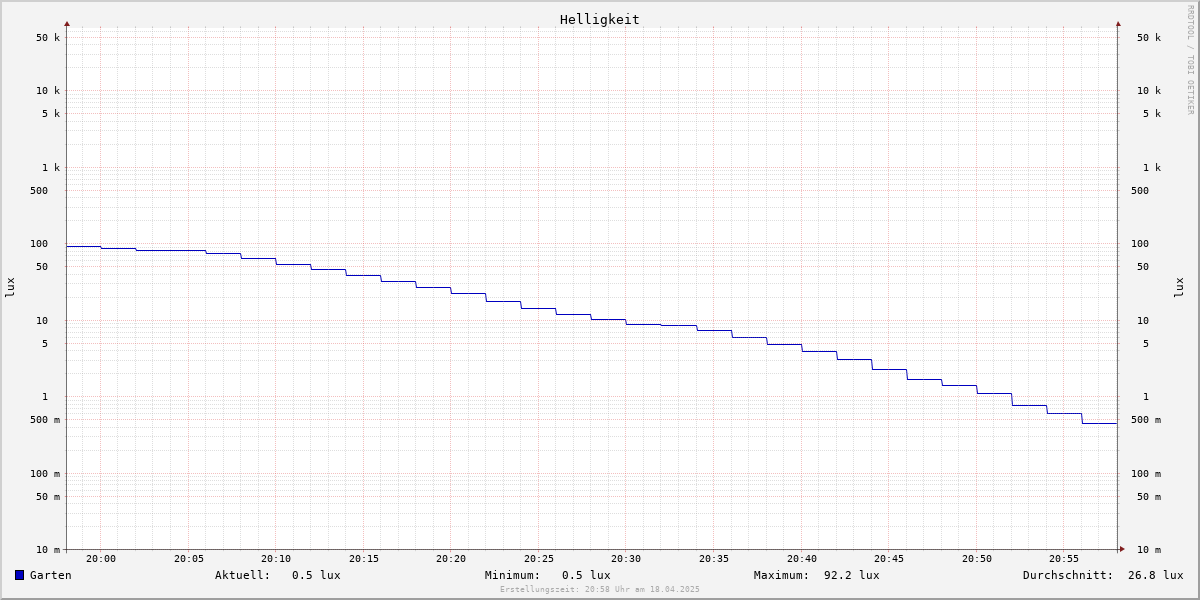Select the Maximum: legend caption
Screen dimensions: 1200x600
coord(782,575)
